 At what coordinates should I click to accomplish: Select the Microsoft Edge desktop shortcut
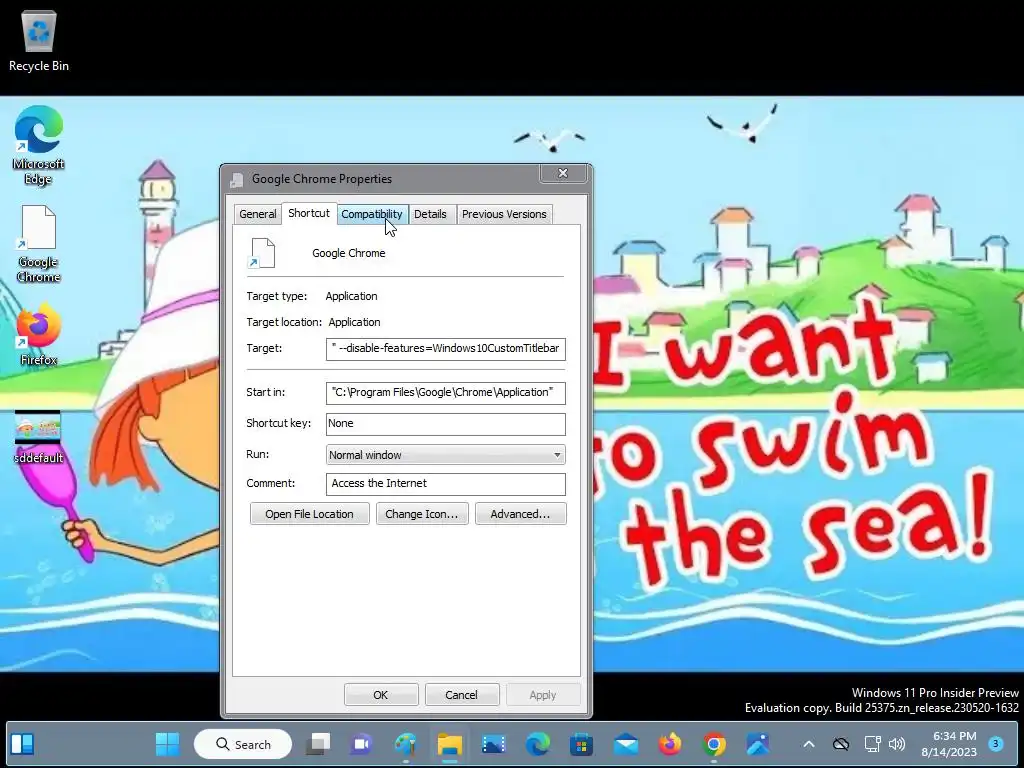pyautogui.click(x=39, y=145)
